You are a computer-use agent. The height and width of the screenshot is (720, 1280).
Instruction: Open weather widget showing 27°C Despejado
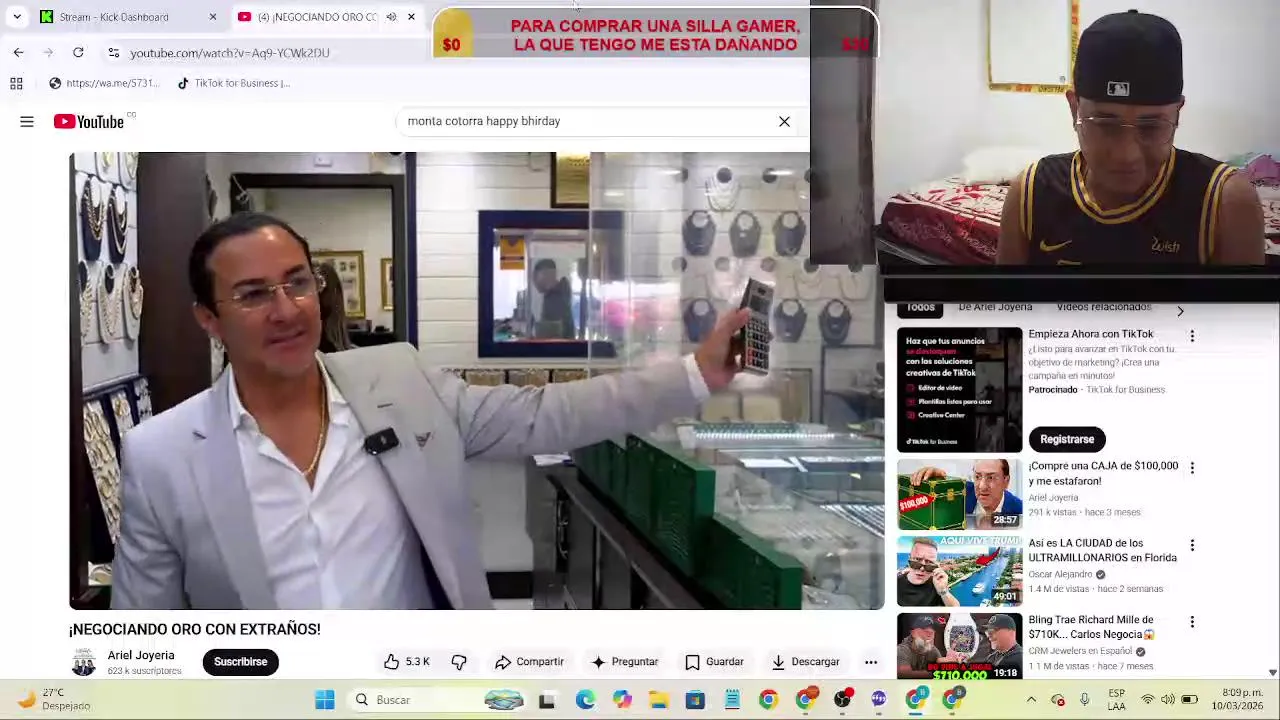point(55,699)
